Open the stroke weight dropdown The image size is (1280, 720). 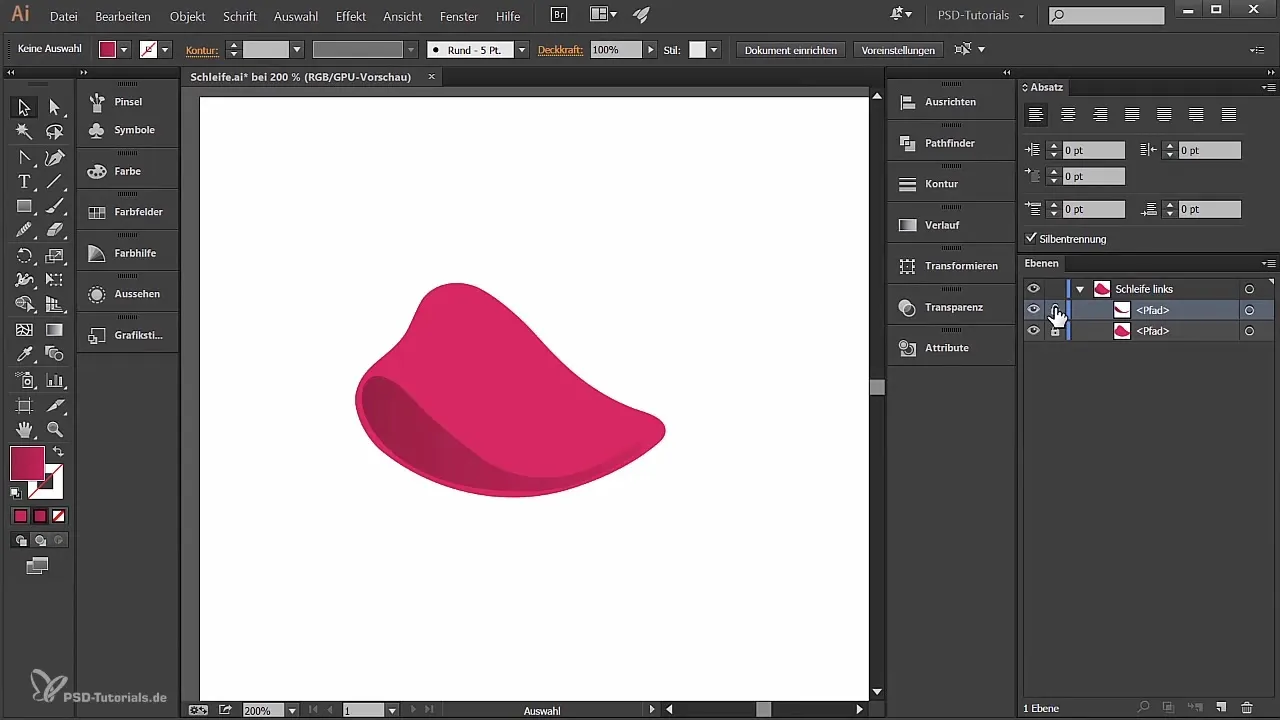(x=297, y=49)
